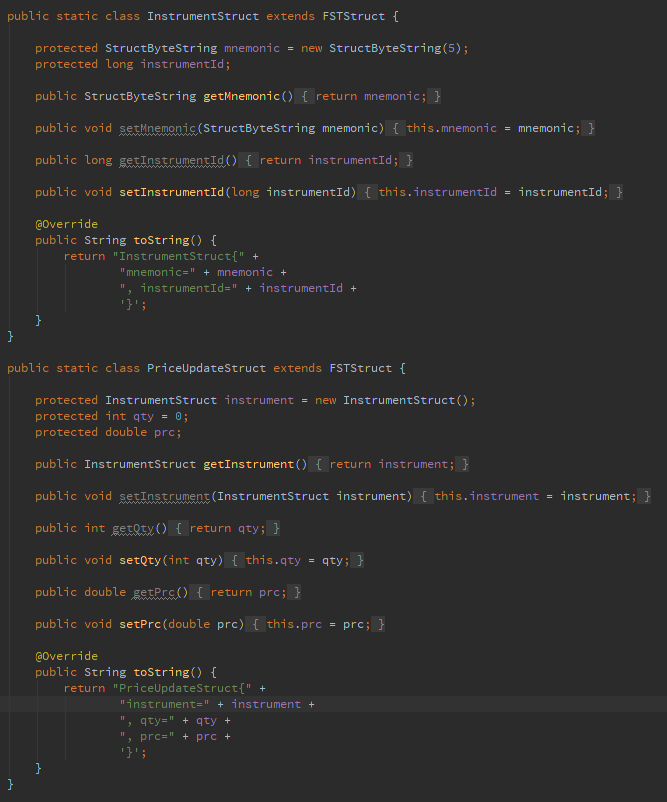Expand the folded setMnemonic method body
667x802 pixels.
[490, 128]
